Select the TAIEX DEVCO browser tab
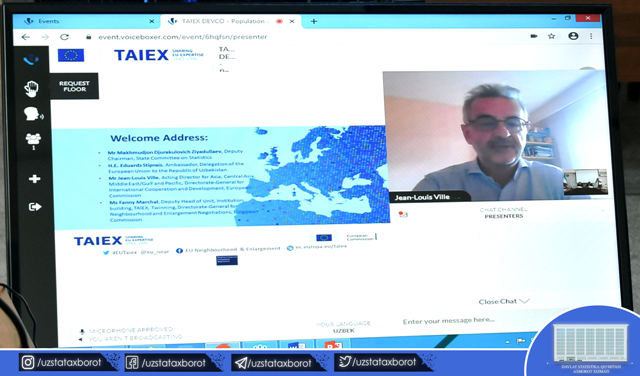Screen dimensions: 640x376 click(231, 21)
